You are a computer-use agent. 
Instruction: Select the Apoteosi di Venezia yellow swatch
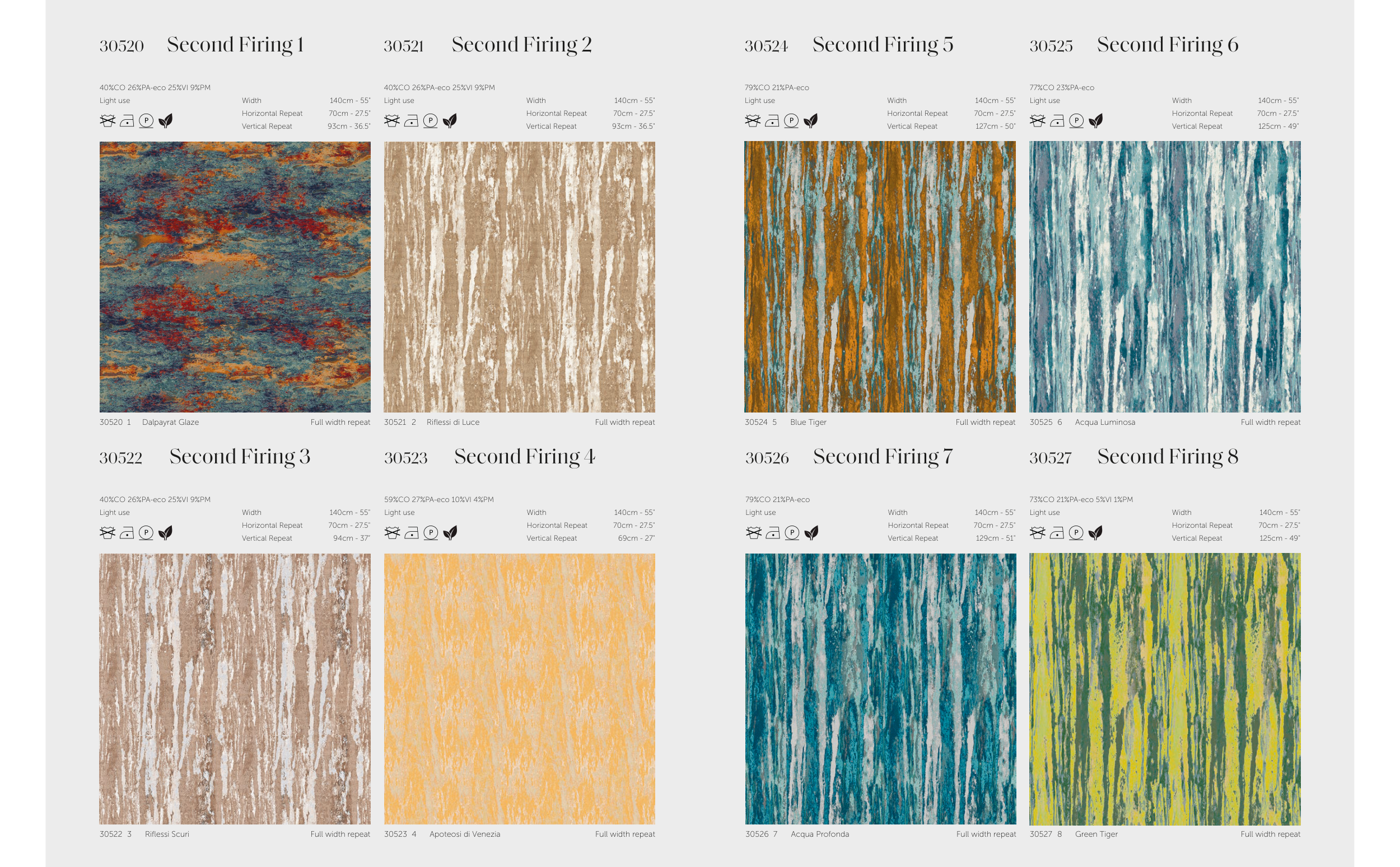pos(519,688)
